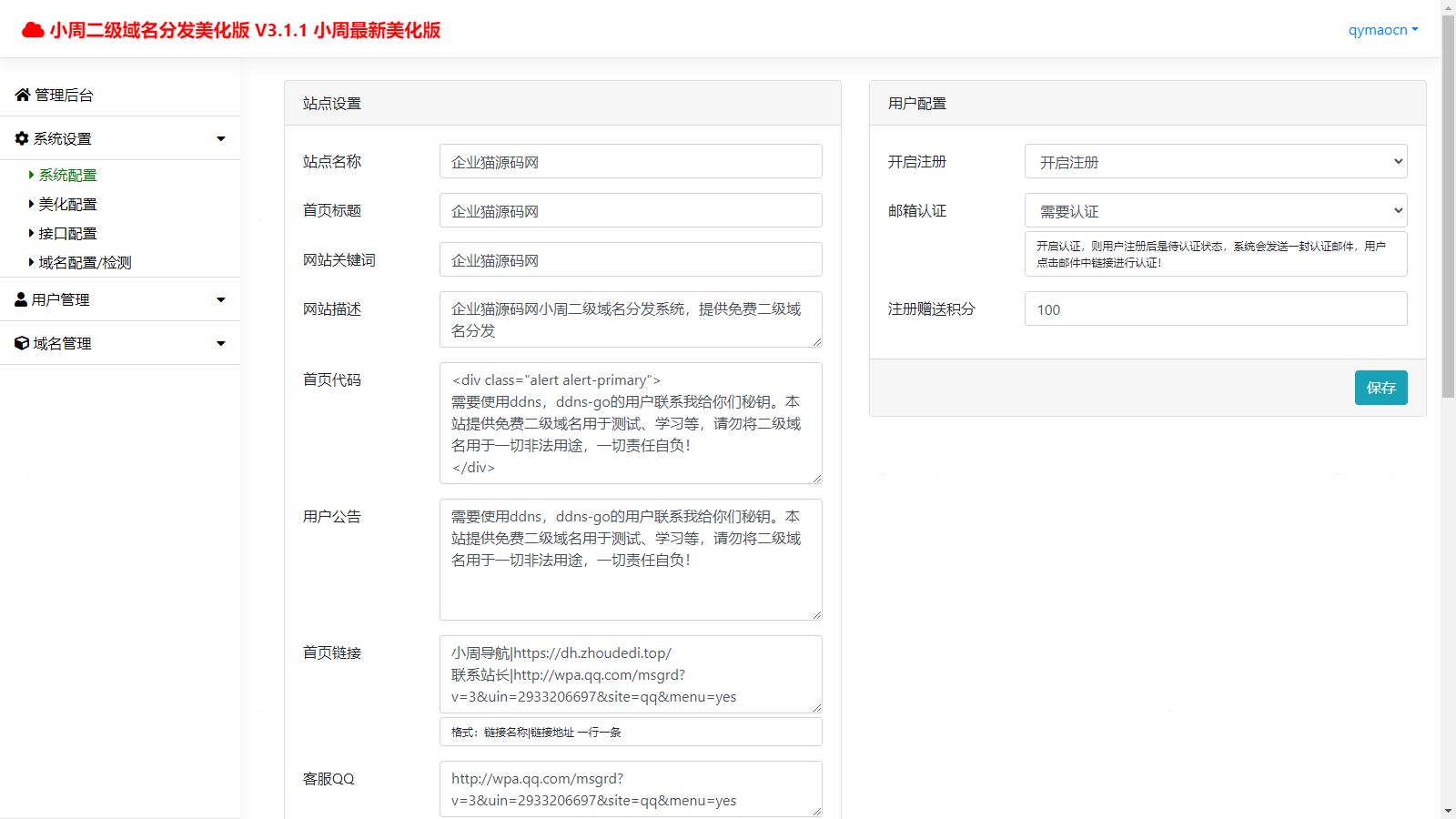Image resolution: width=1456 pixels, height=819 pixels.
Task: Click the home icon beside 管理后台
Action: pos(23,95)
